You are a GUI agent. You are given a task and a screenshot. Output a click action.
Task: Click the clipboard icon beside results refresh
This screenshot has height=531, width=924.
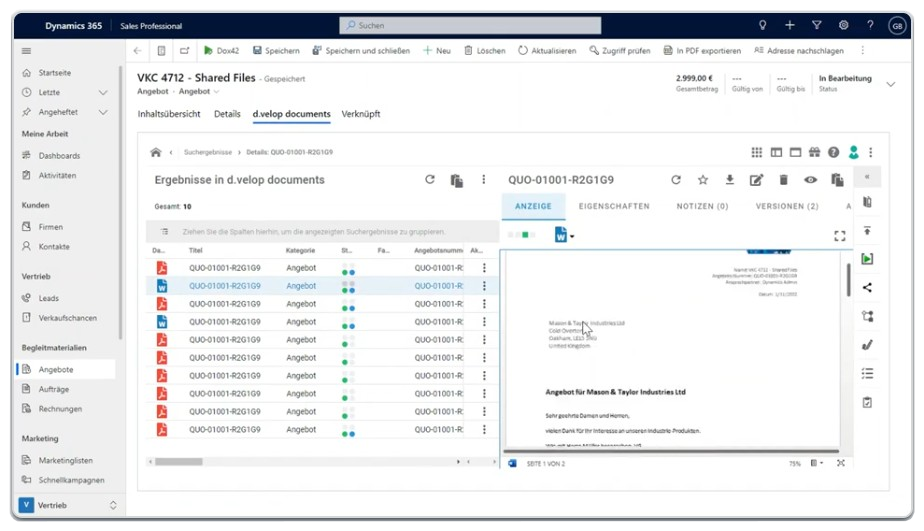[456, 180]
